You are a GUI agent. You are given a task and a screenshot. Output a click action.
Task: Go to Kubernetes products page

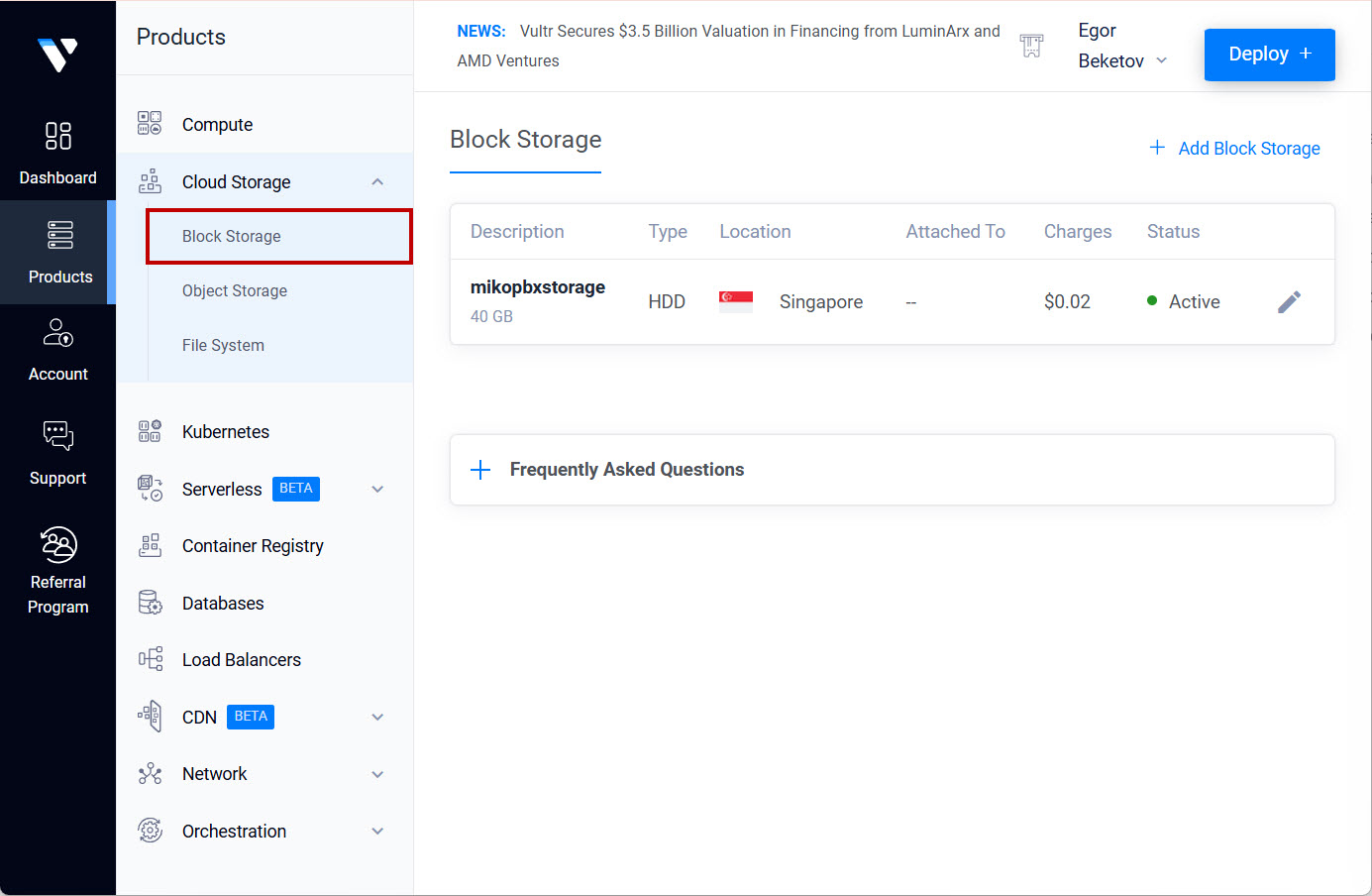coord(226,432)
